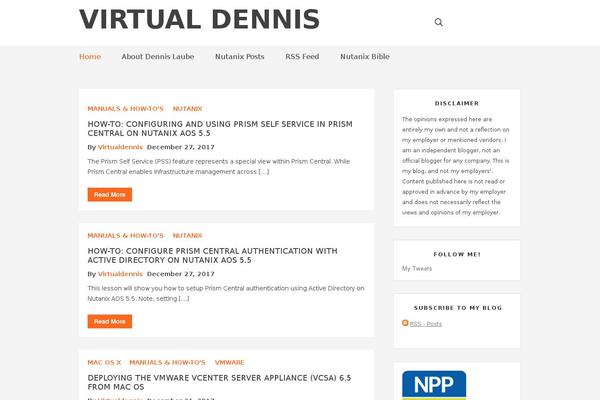Click December 27, 2017 date on Prism Self Service post

(x=181, y=147)
